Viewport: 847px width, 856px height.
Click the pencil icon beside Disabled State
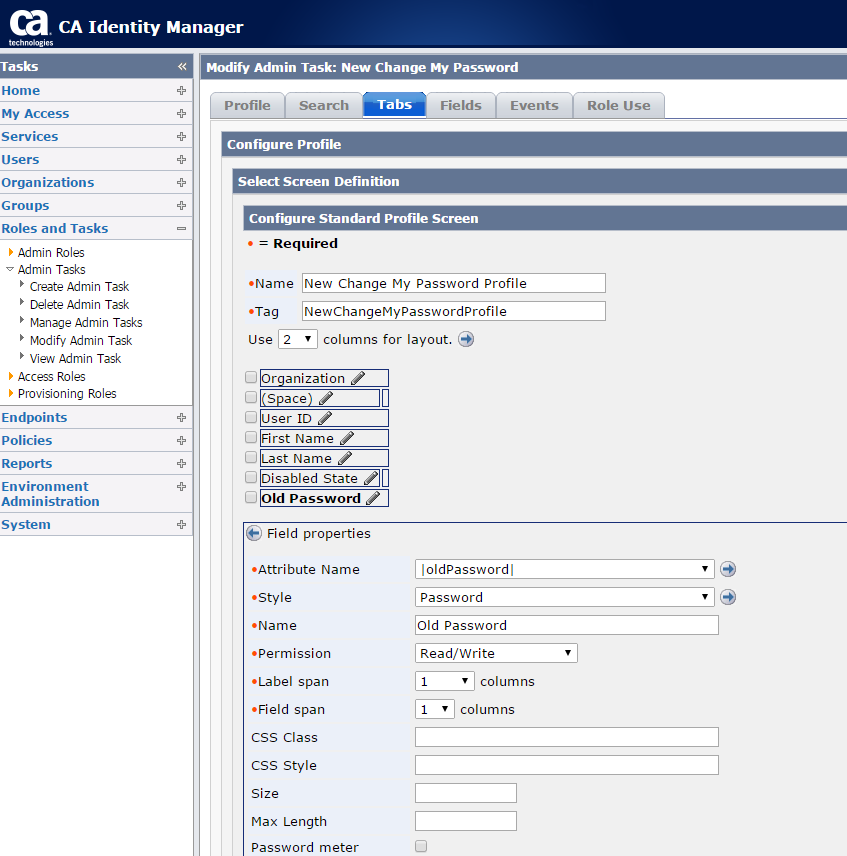pos(370,478)
